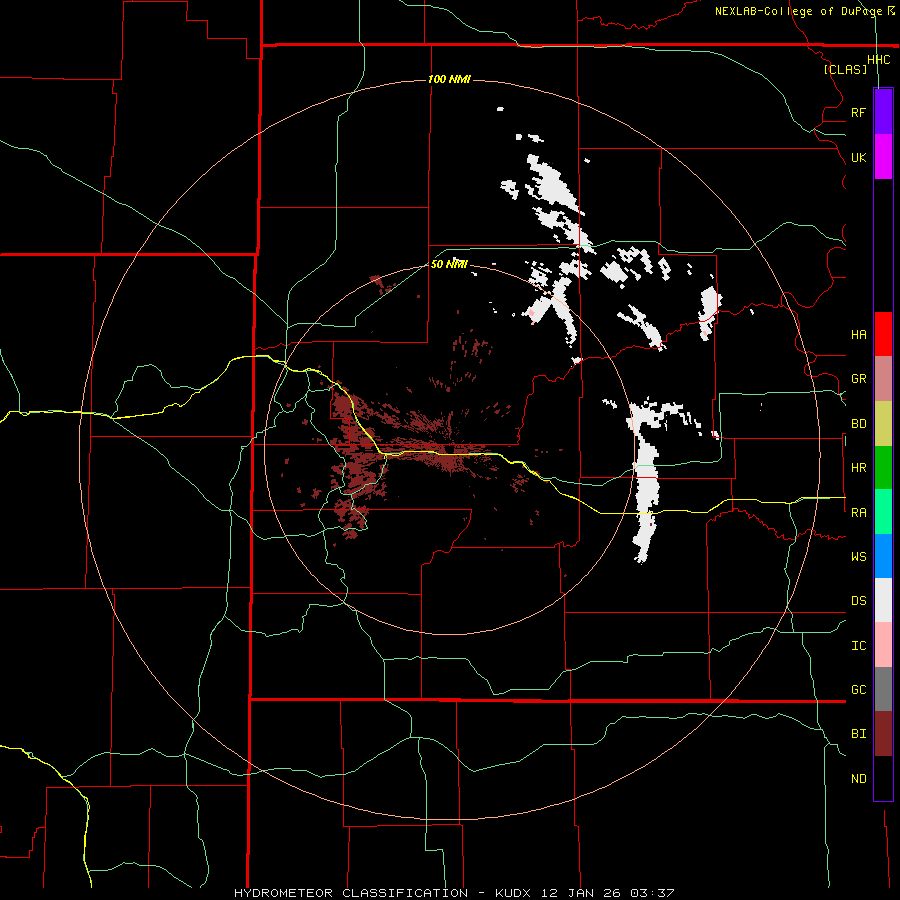The image size is (900, 900).
Task: Click the GR legend label
Action: pyautogui.click(x=858, y=379)
